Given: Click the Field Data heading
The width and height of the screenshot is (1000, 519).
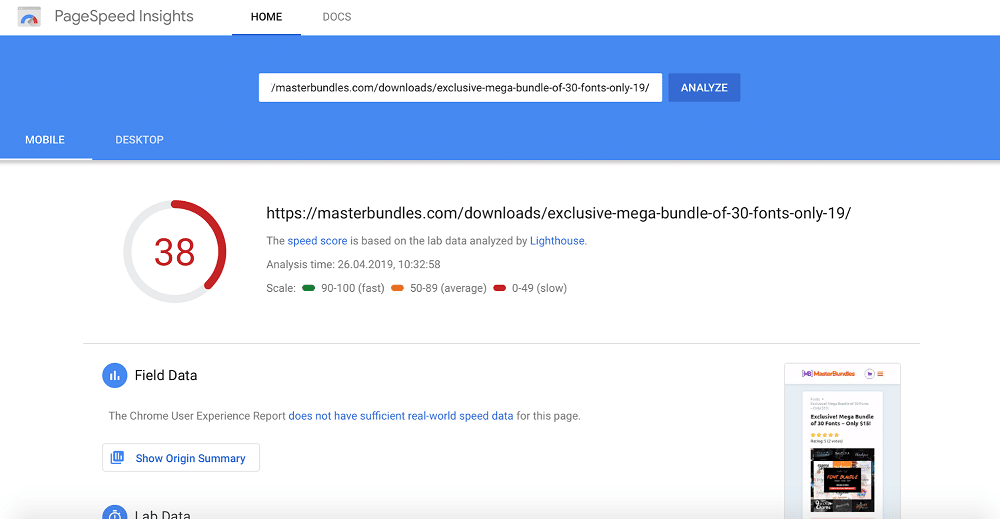Looking at the screenshot, I should pyautogui.click(x=166, y=376).
